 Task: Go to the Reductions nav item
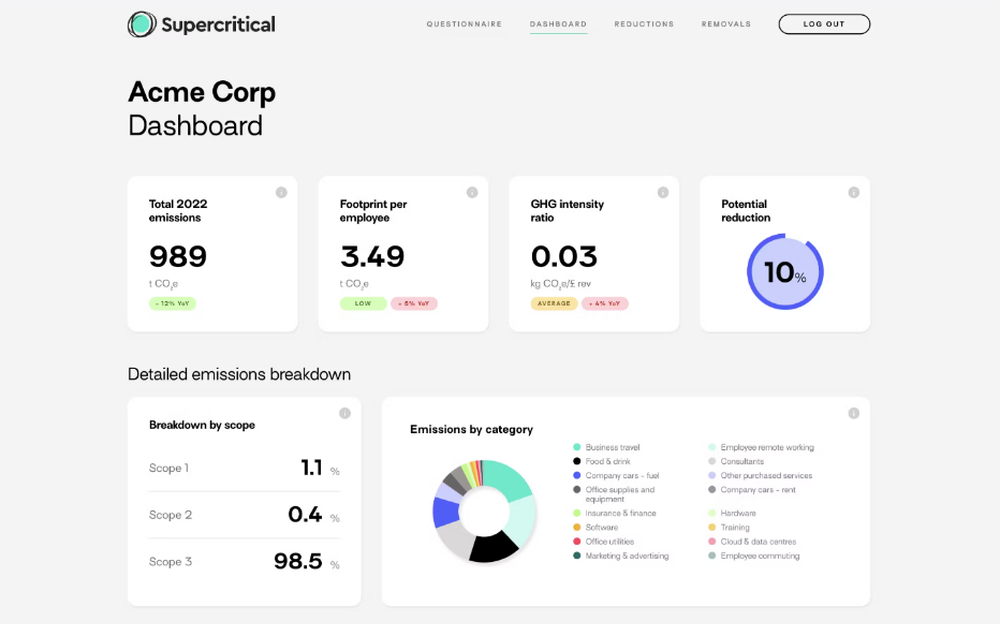(x=644, y=24)
